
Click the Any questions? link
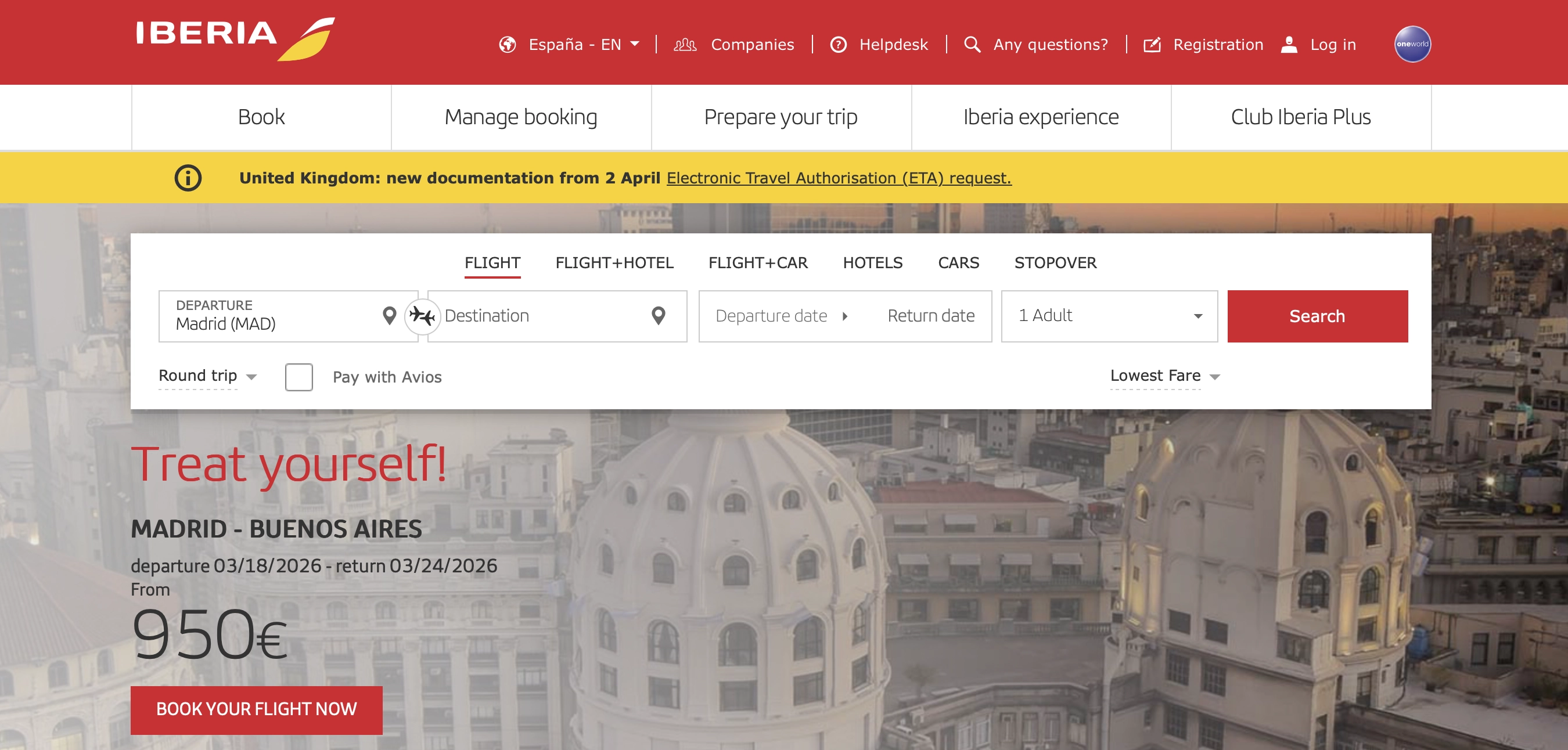(x=1050, y=45)
